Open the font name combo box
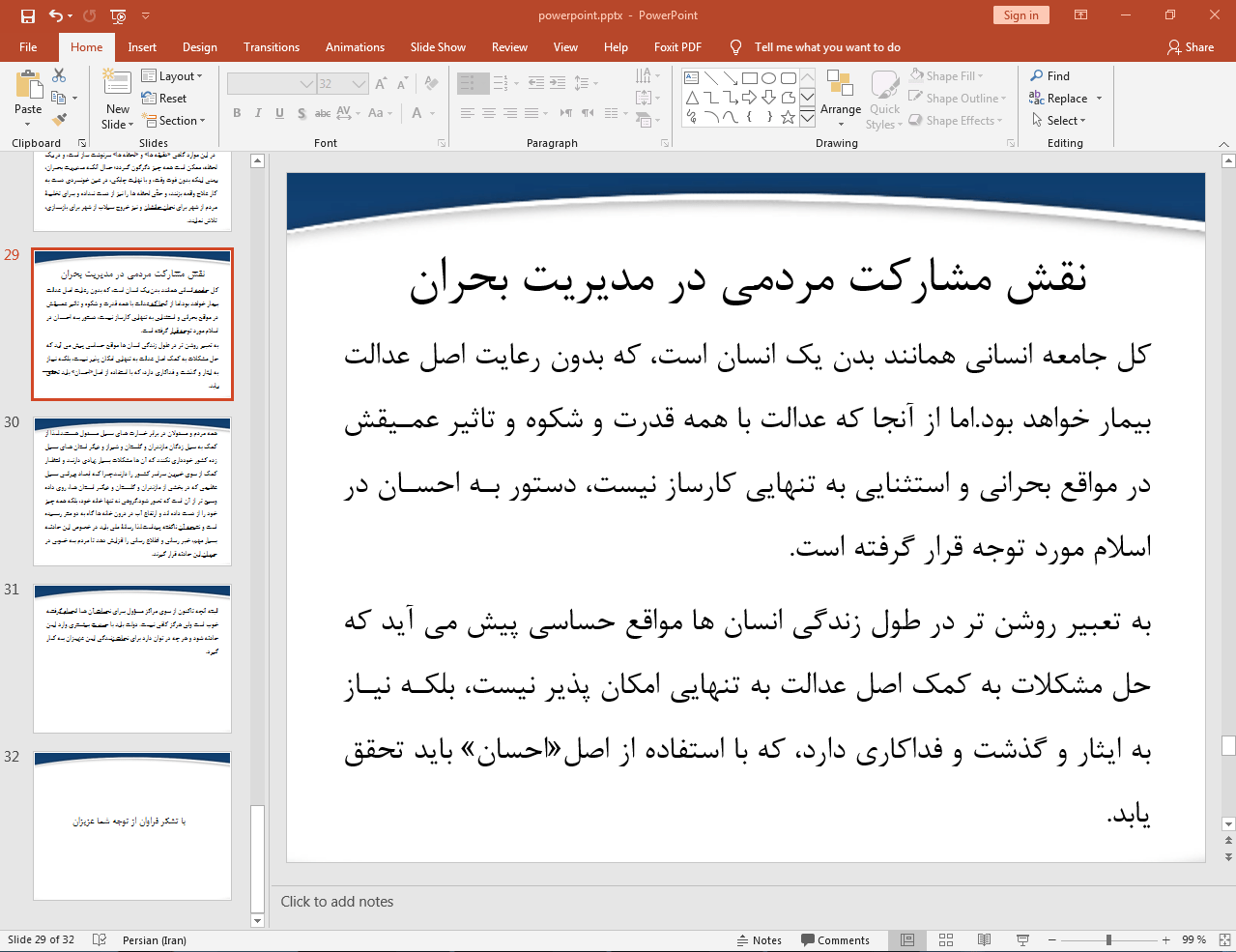 [x=272, y=84]
